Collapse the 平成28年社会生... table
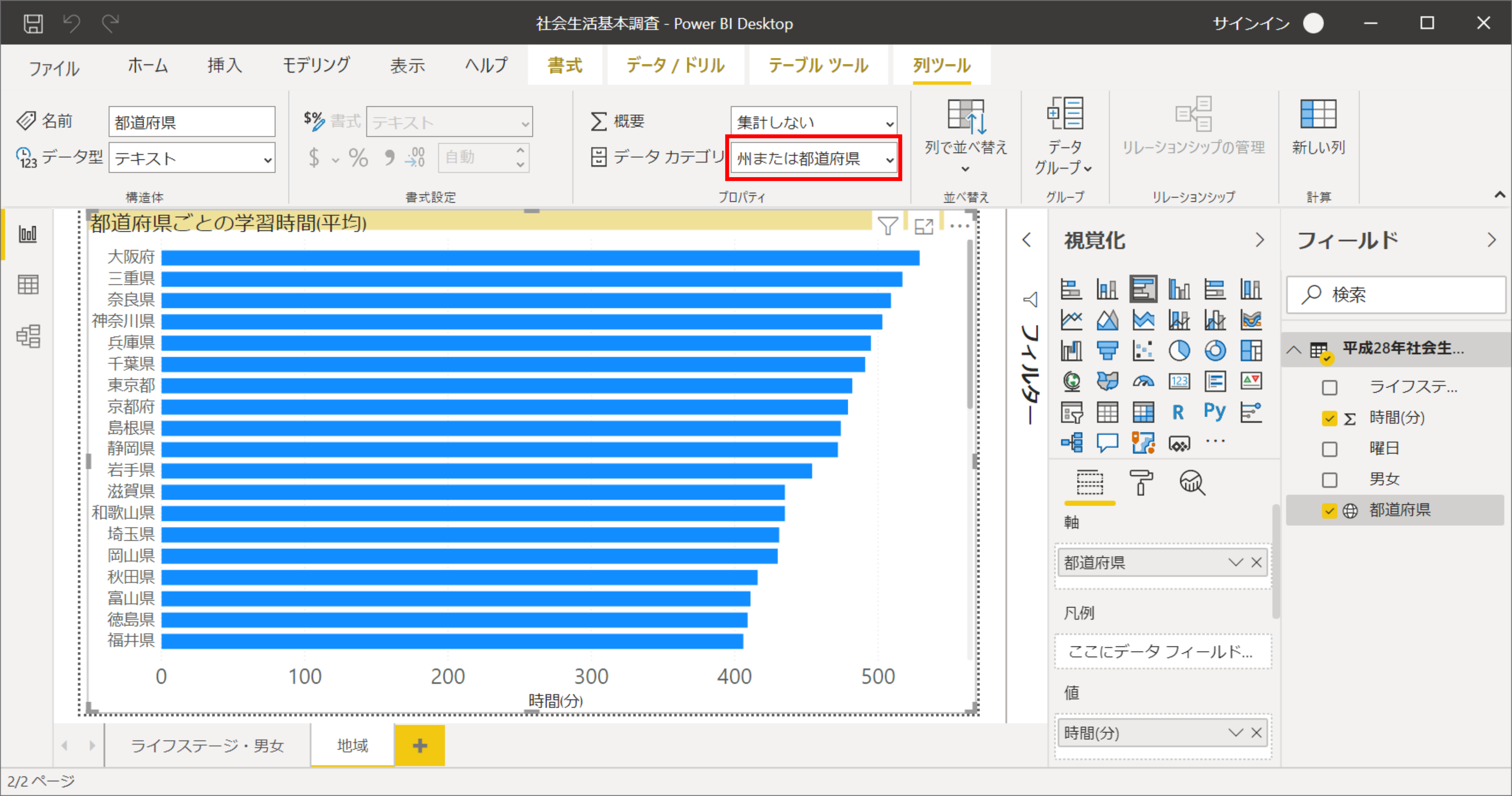Viewport: 1512px width, 796px height. coord(1293,349)
